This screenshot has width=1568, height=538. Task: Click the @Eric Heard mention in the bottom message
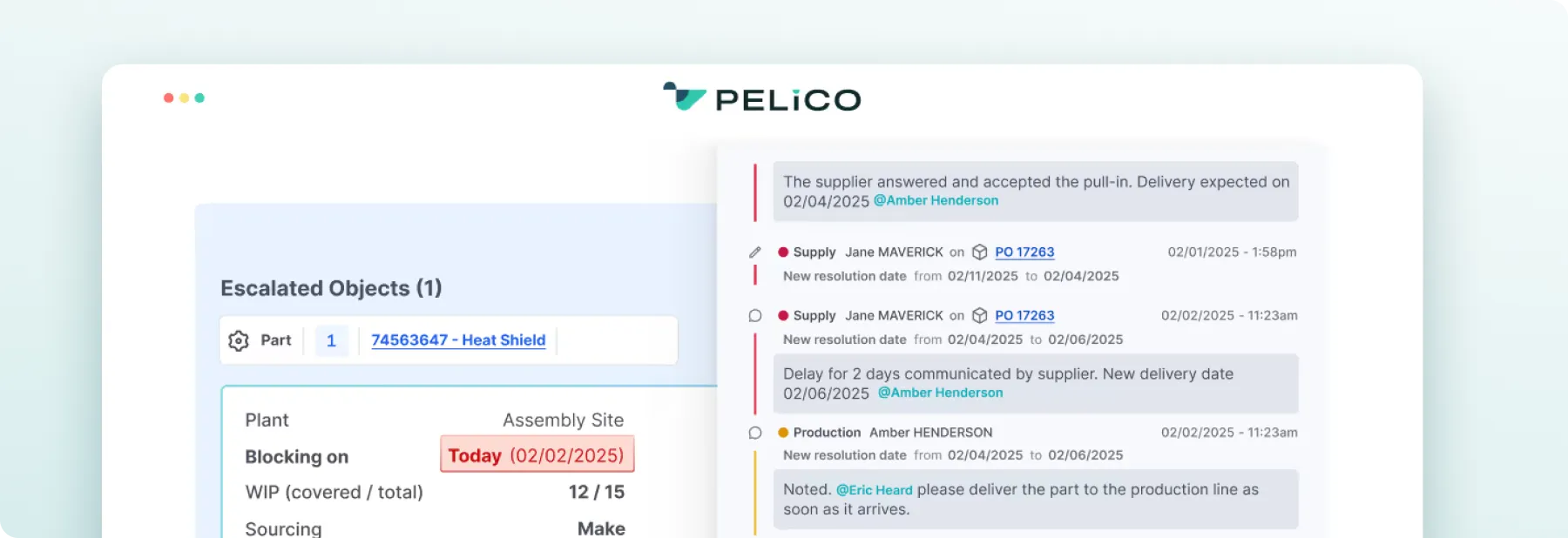873,489
